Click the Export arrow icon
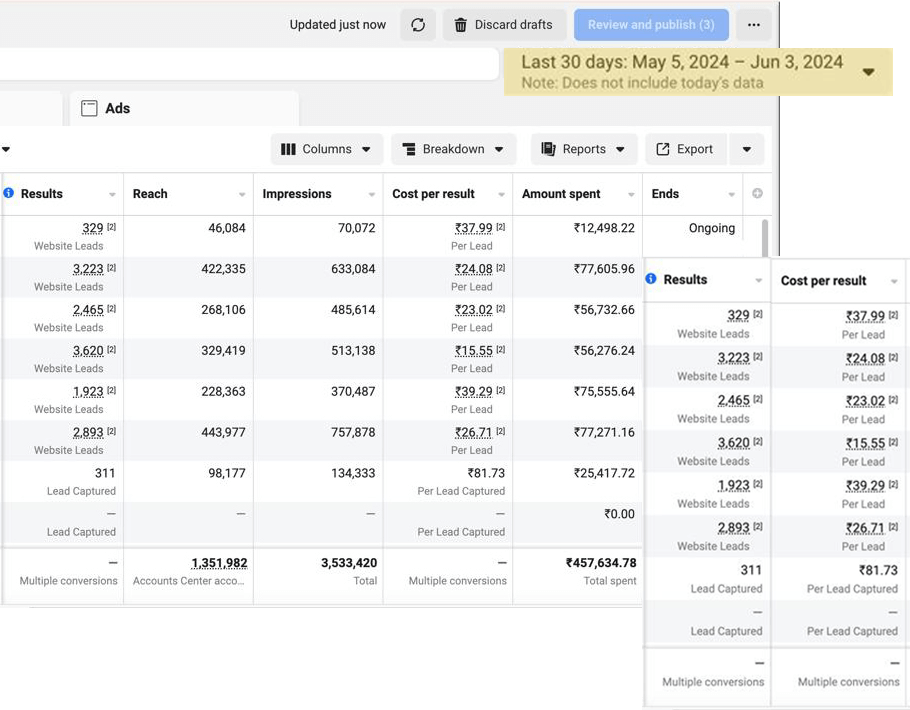910x710 pixels. click(x=663, y=149)
